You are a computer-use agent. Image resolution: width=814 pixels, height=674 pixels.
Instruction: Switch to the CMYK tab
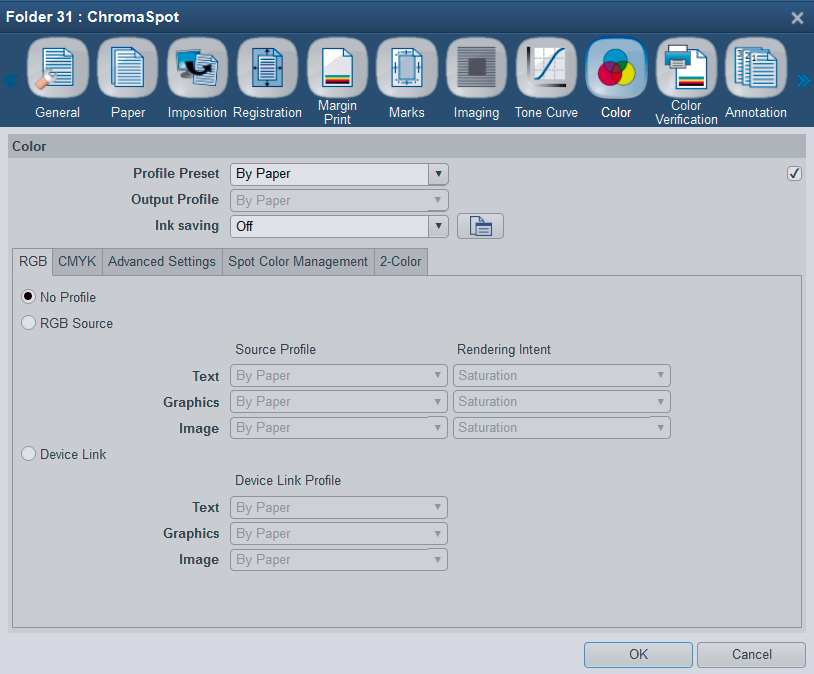(x=77, y=262)
